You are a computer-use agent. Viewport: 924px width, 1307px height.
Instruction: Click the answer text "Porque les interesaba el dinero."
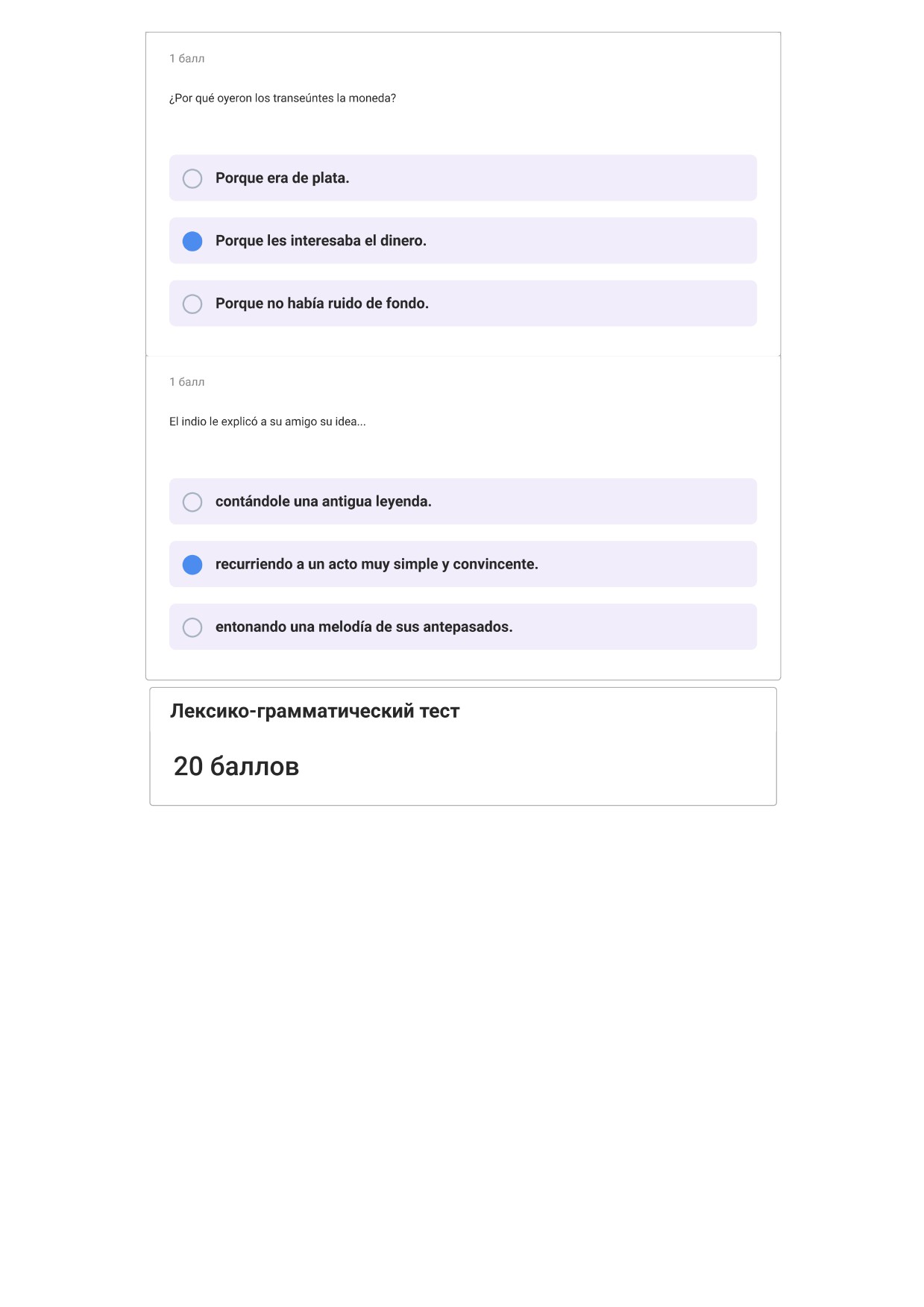(321, 241)
